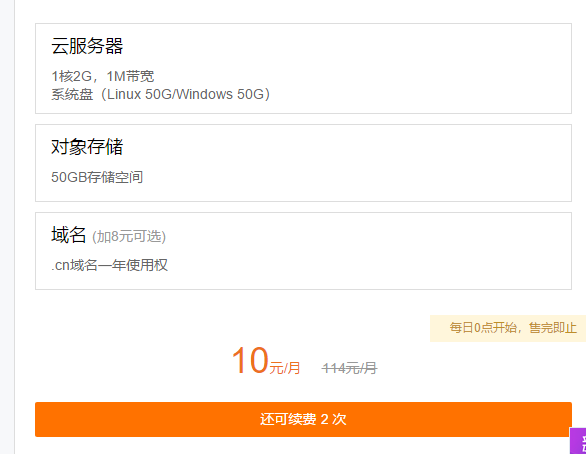Viewport: 586px width, 454px height.
Task: Open the purple floating widget at the corner
Action: (578, 441)
